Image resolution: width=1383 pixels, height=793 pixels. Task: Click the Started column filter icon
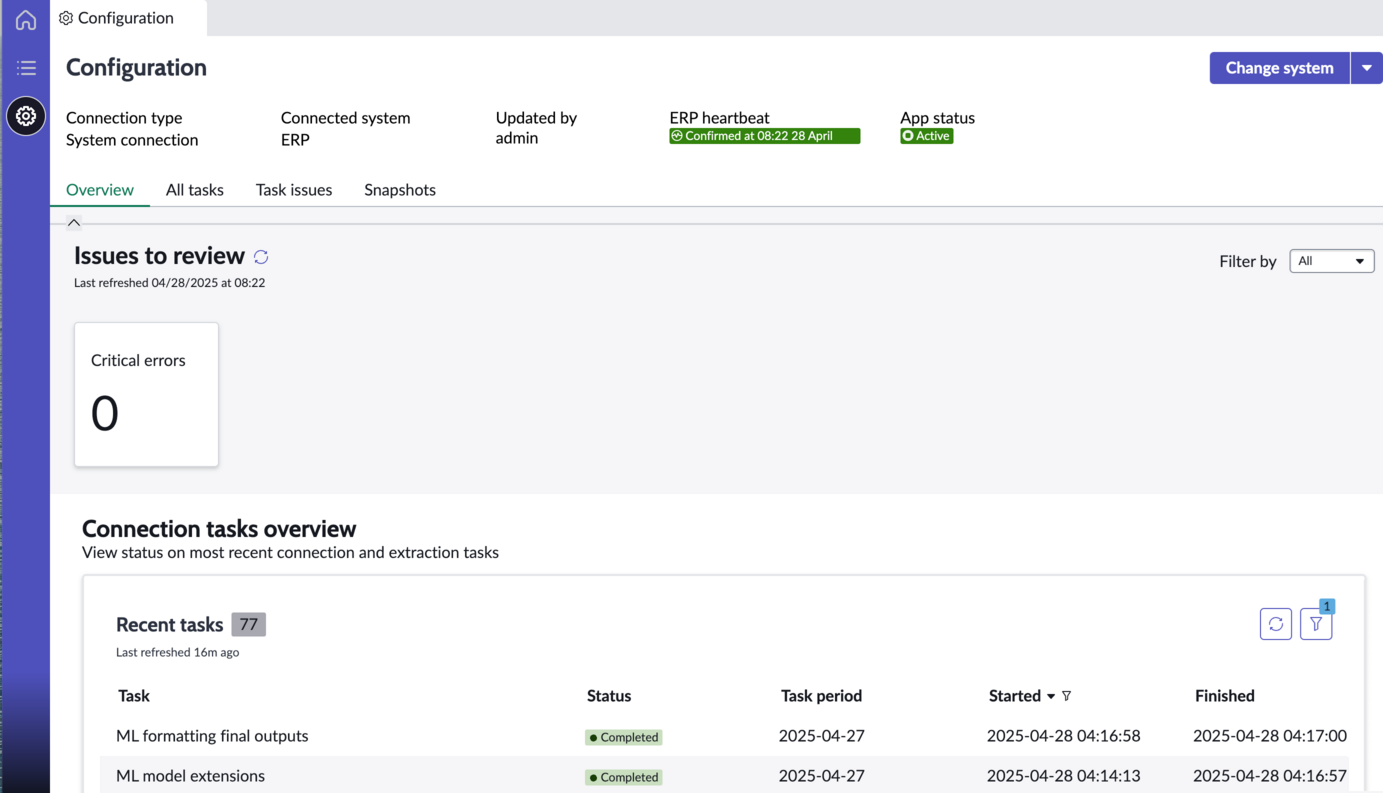click(x=1067, y=696)
